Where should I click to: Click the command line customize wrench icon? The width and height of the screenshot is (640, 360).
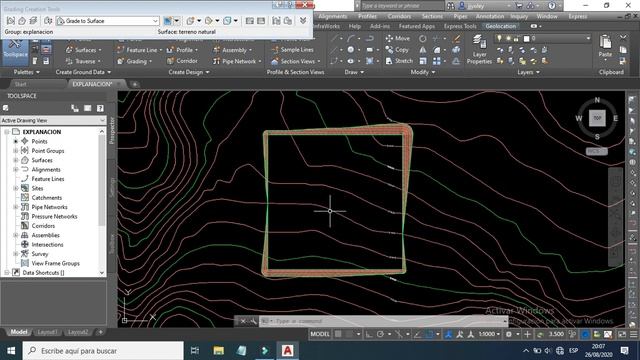tap(253, 321)
